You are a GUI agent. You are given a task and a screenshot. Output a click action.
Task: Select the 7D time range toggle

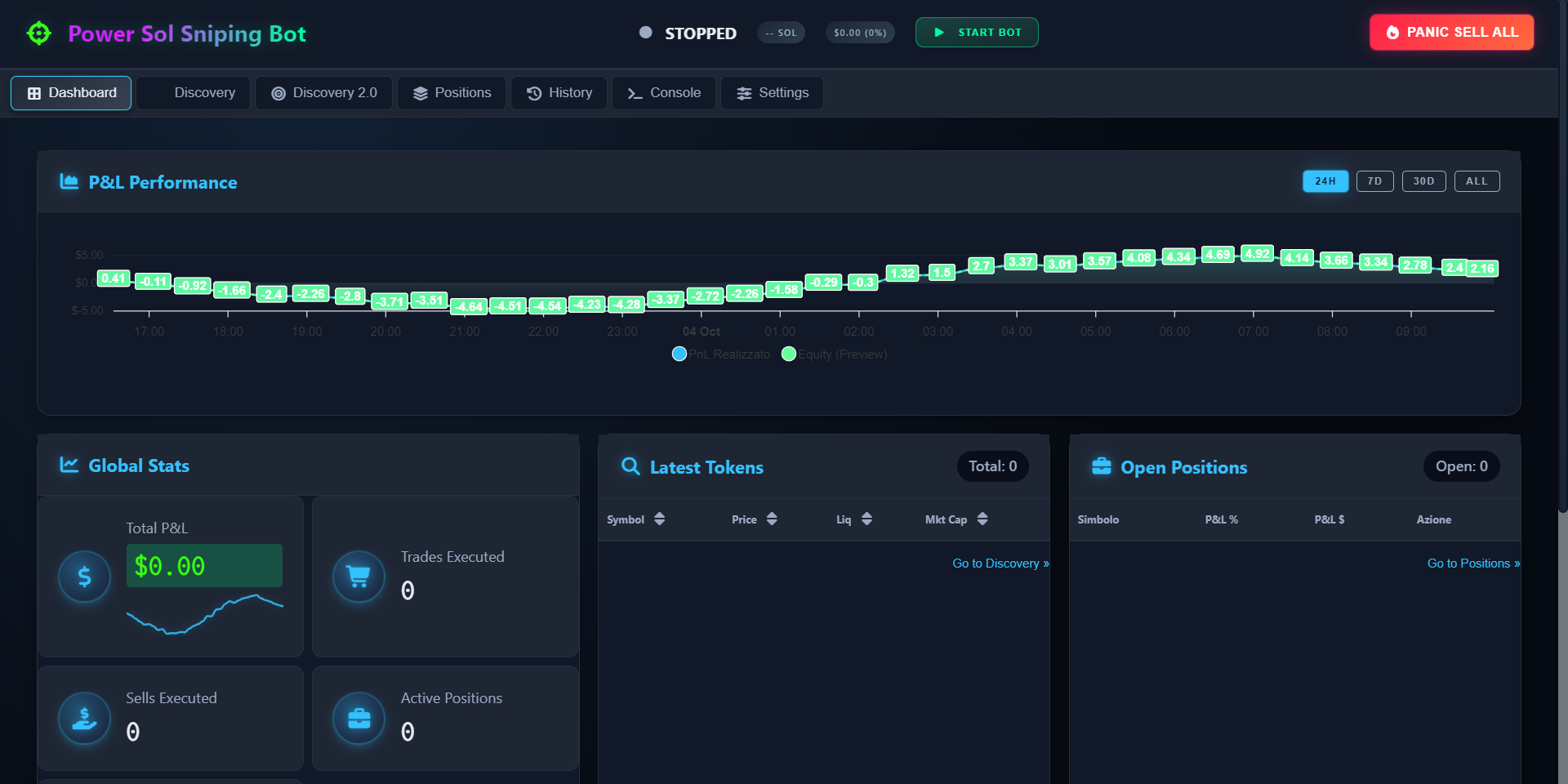(x=1375, y=181)
